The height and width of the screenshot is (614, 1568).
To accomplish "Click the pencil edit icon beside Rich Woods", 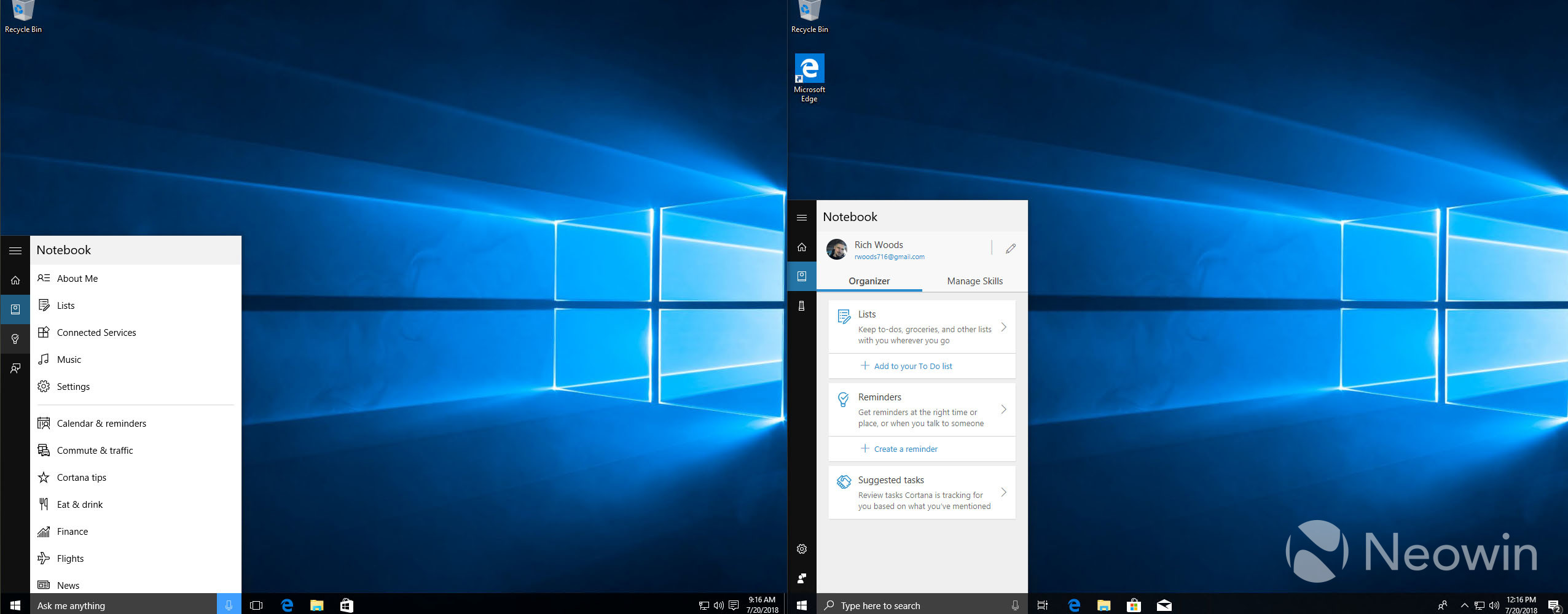I will click(x=1011, y=249).
